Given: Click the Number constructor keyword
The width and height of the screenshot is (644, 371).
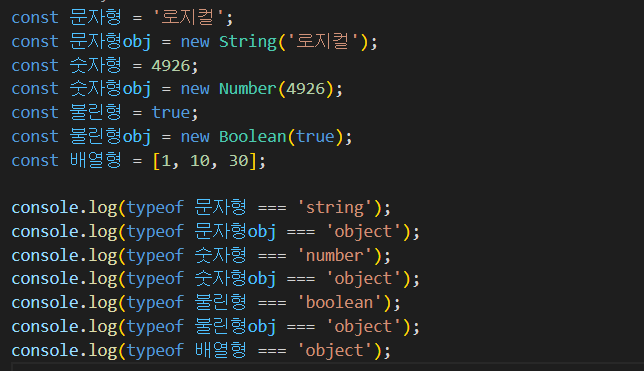Looking at the screenshot, I should [248, 89].
